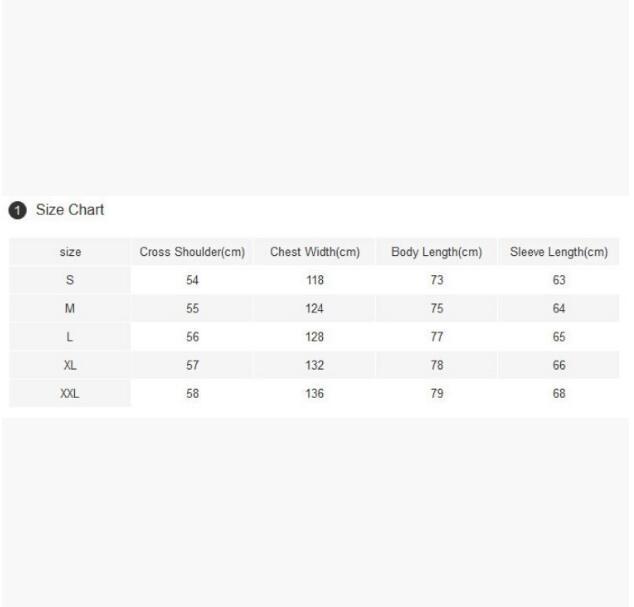Click the Chest Width(cm) column header

(315, 252)
